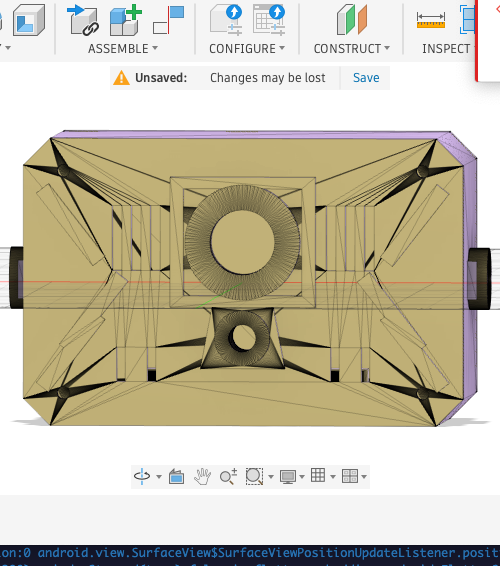Open the CONSTRUCT dropdown menu

352,48
